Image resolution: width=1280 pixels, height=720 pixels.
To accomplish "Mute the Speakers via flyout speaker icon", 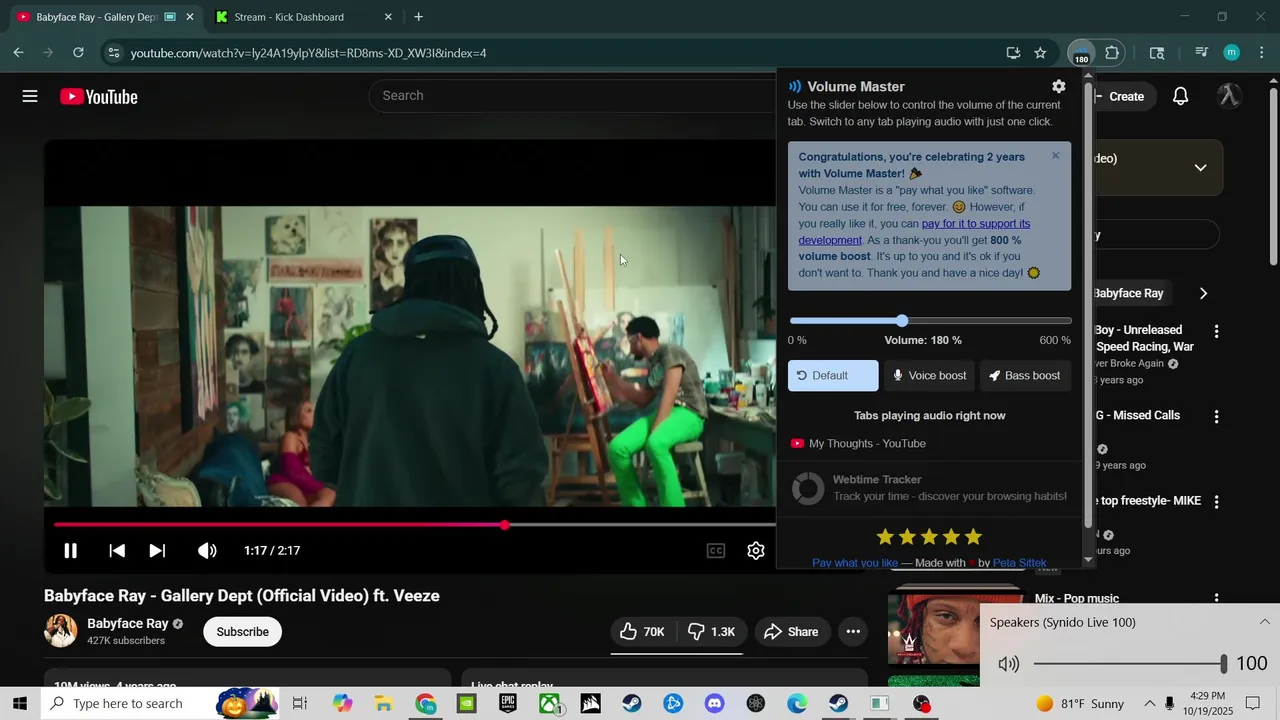I will [x=1008, y=664].
